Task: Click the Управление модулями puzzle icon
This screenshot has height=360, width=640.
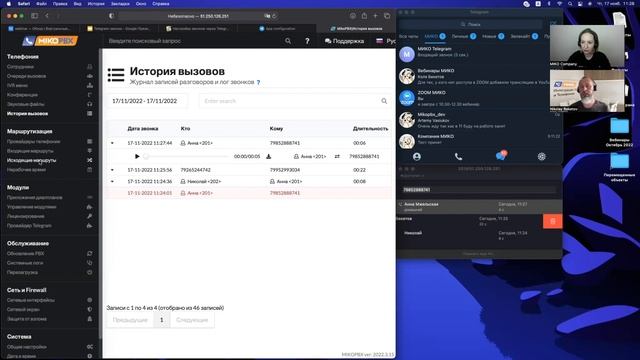Action: pyautogui.click(x=90, y=207)
